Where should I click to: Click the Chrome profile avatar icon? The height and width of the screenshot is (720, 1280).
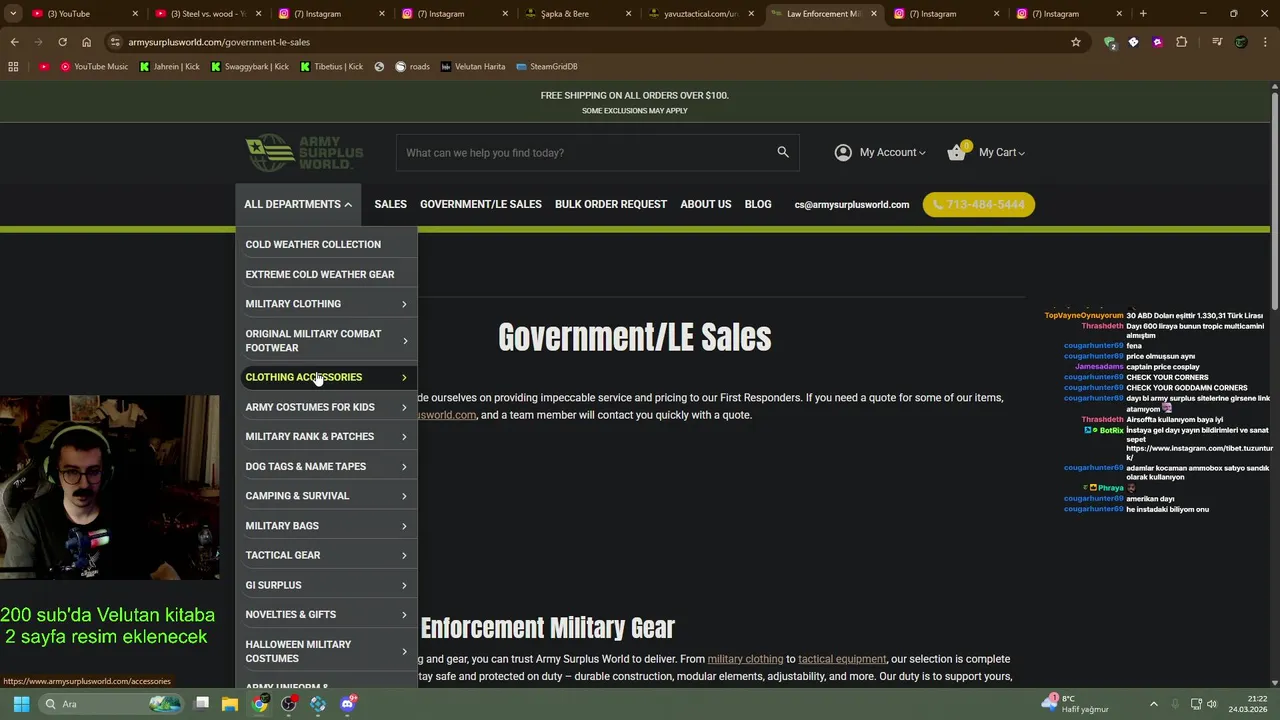click(x=1241, y=42)
